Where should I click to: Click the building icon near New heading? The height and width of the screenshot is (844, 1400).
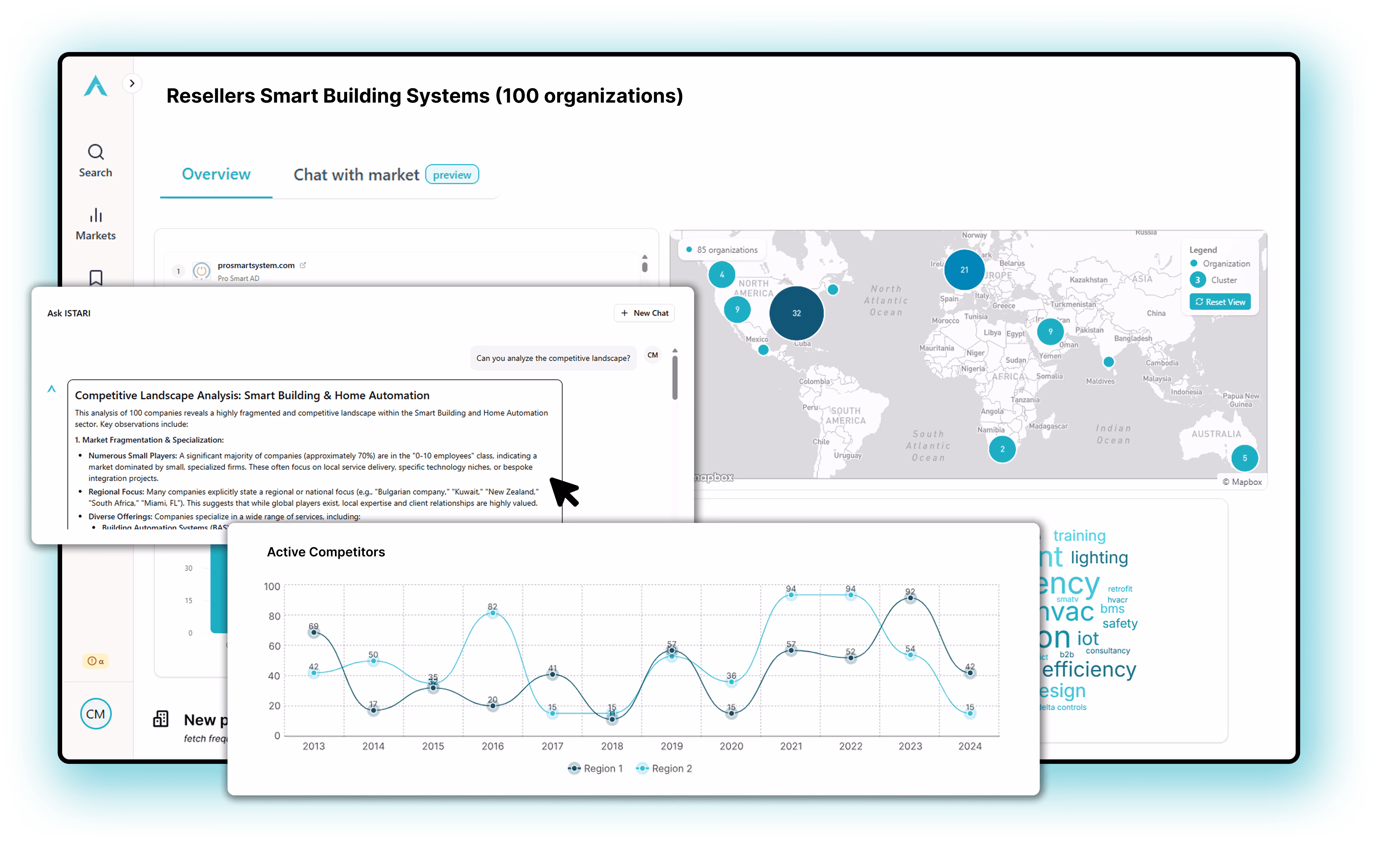click(161, 719)
